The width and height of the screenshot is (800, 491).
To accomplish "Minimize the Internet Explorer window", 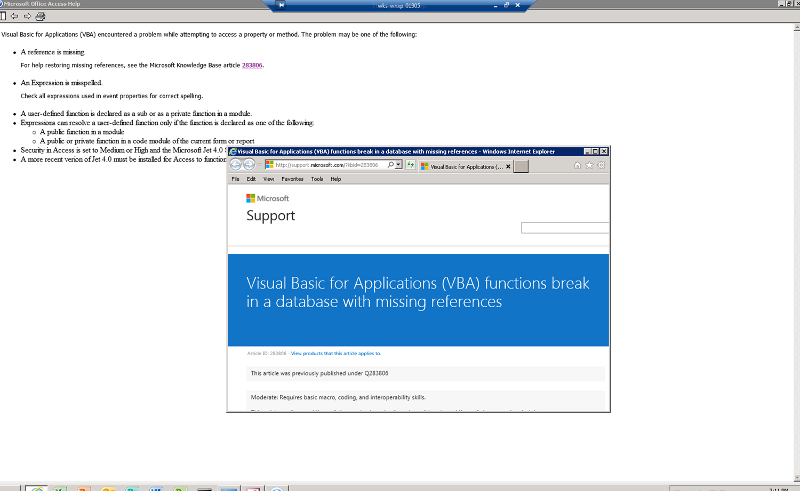I will click(x=587, y=152).
